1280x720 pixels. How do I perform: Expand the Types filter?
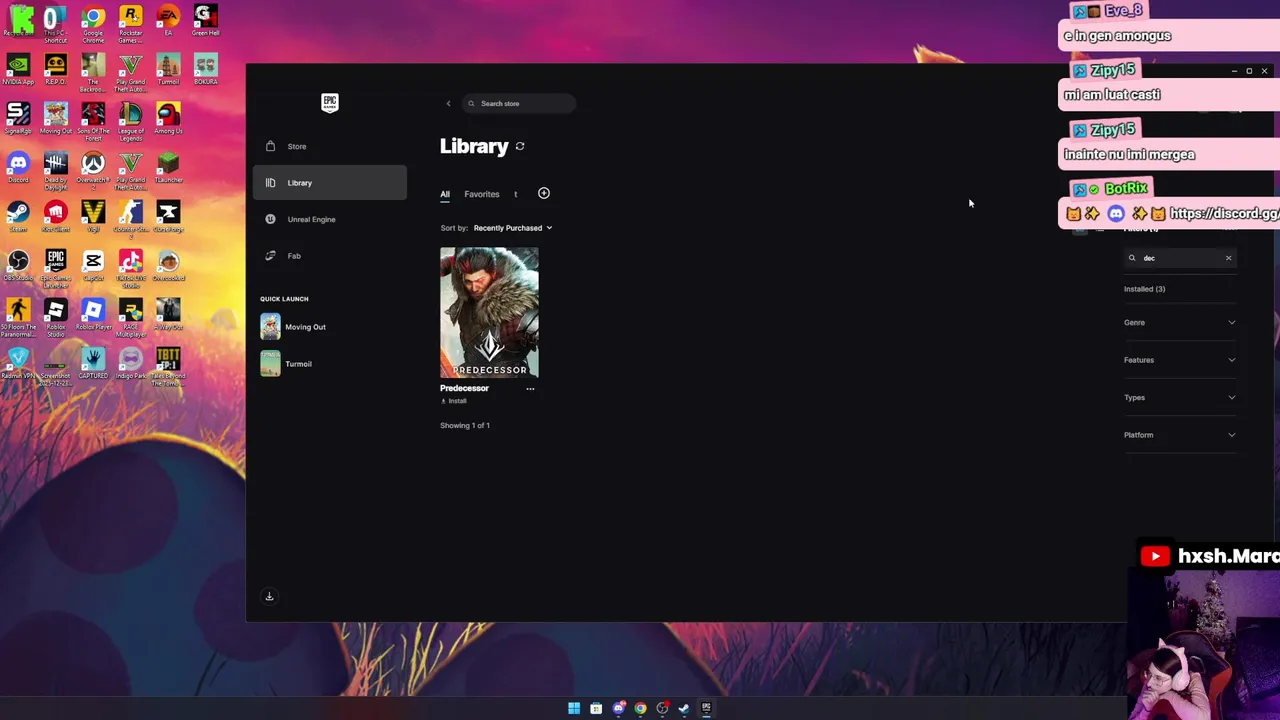pos(1180,398)
